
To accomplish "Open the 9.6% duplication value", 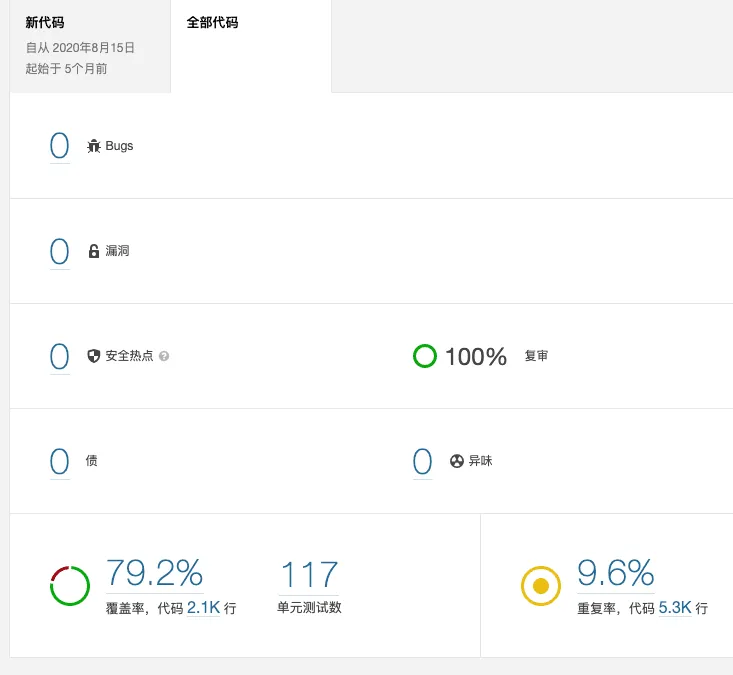I will (616, 573).
